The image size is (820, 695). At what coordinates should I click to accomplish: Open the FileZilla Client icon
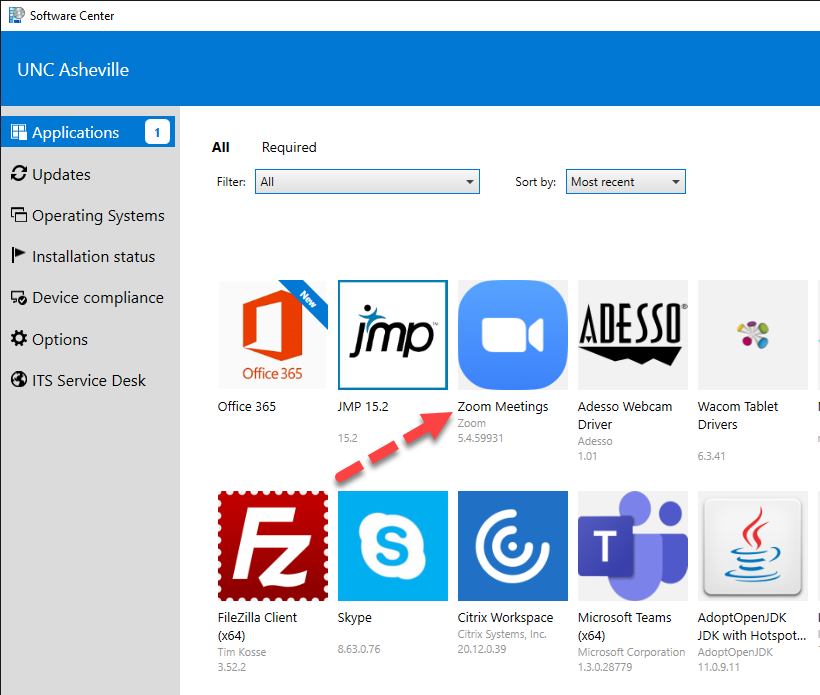[272, 545]
